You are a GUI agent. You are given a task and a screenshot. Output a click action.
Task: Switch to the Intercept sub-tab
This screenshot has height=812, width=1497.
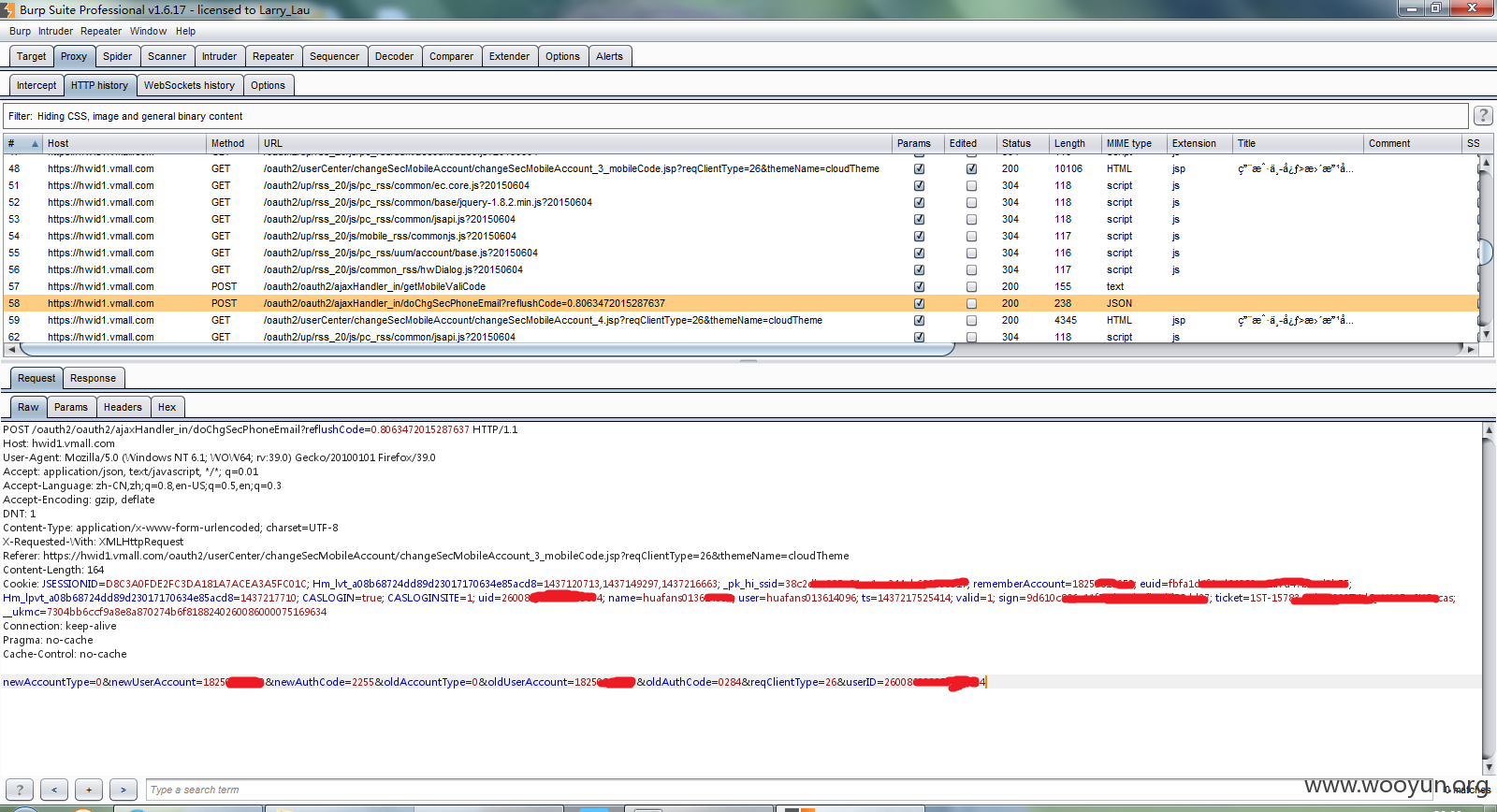(x=36, y=85)
